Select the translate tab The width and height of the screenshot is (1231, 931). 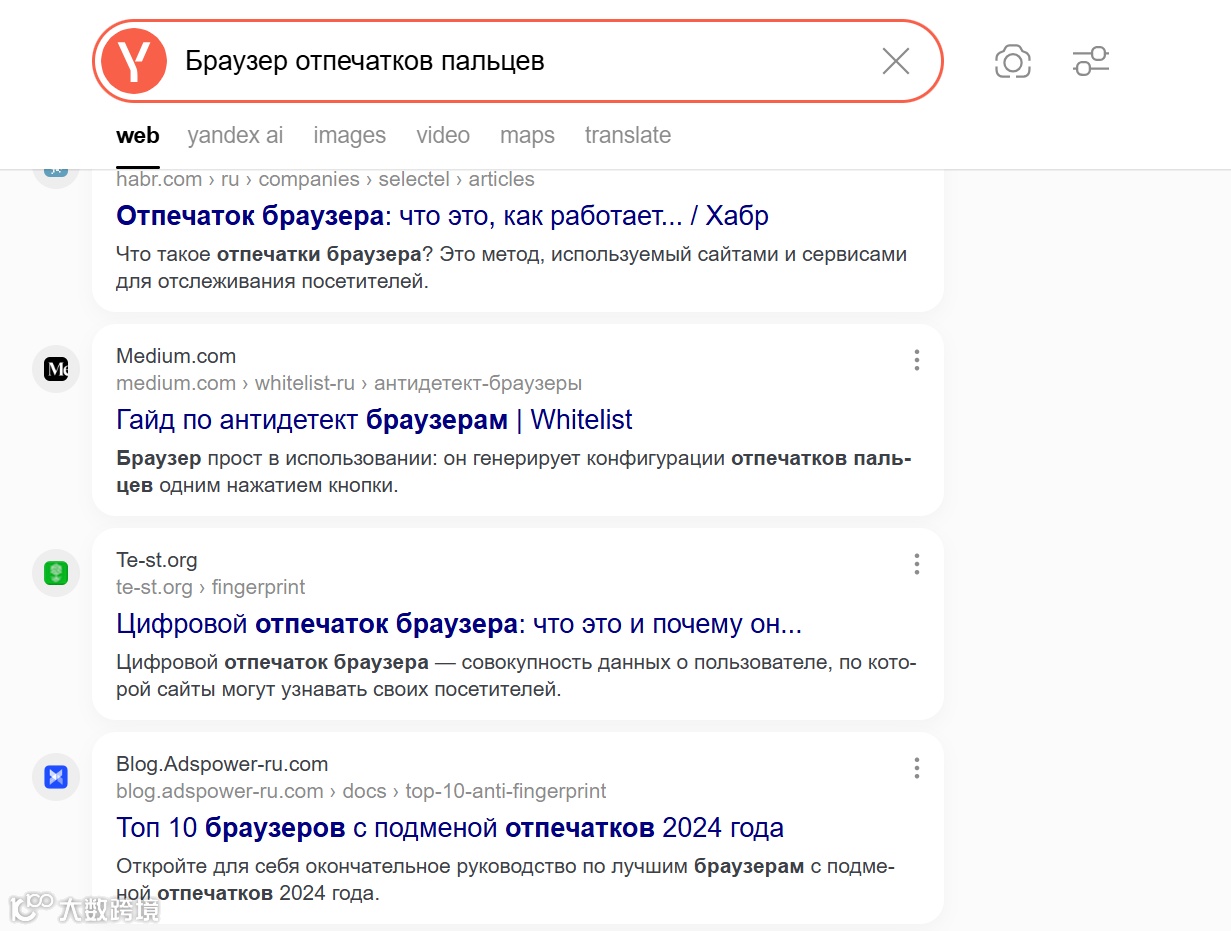627,135
